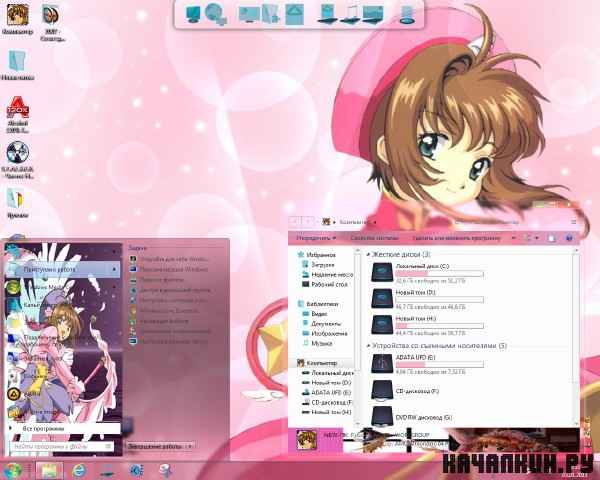600x480 pixels.
Task: Open Internet Explorer from the taskbar
Action: 79,470
